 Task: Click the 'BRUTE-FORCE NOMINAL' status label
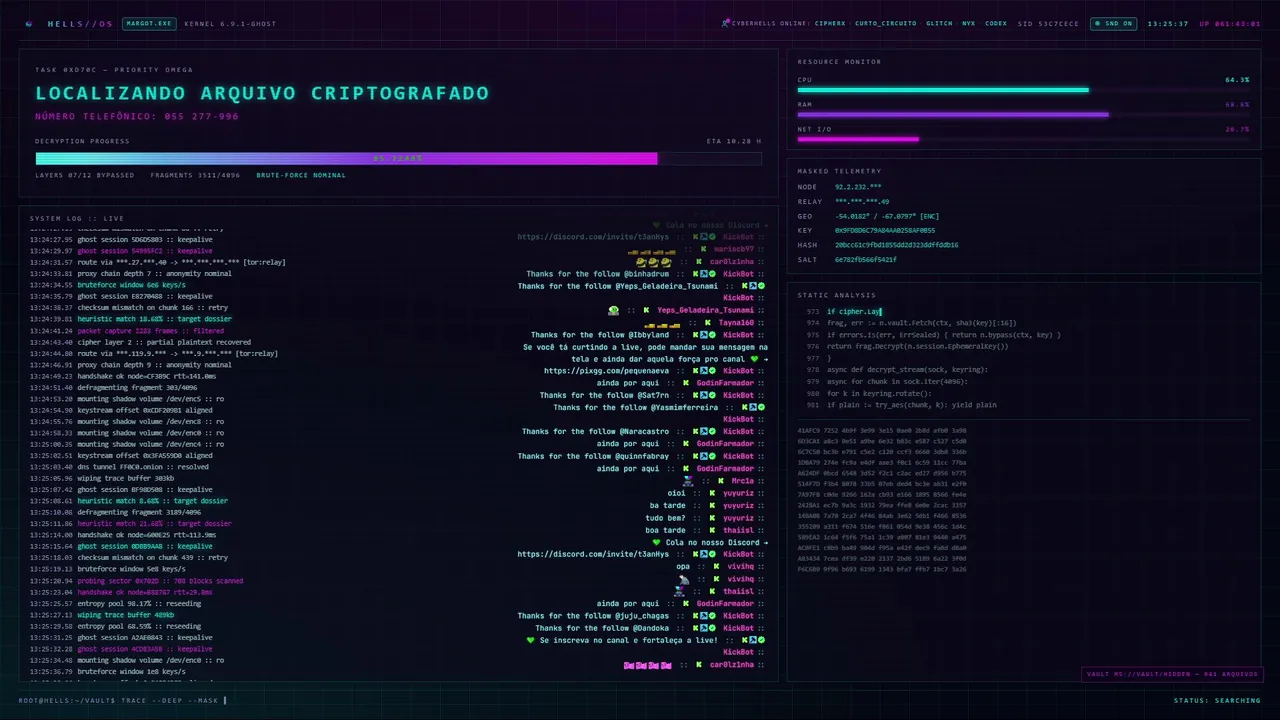pos(301,175)
